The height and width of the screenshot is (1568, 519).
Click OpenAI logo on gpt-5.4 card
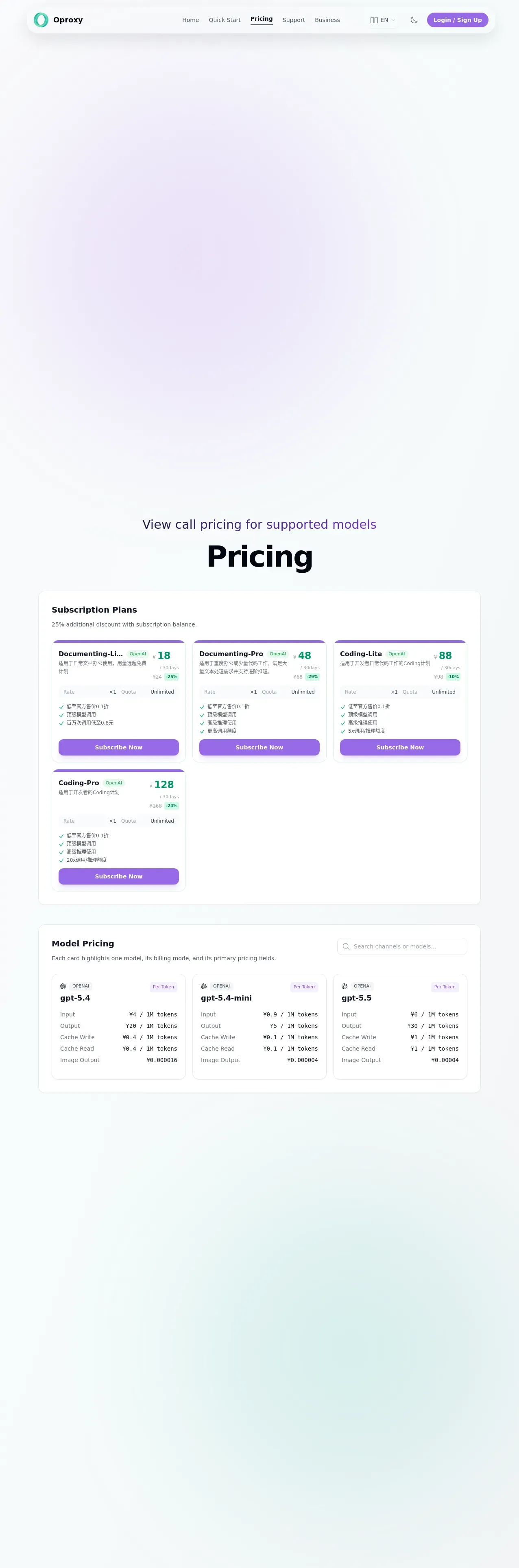coord(63,986)
